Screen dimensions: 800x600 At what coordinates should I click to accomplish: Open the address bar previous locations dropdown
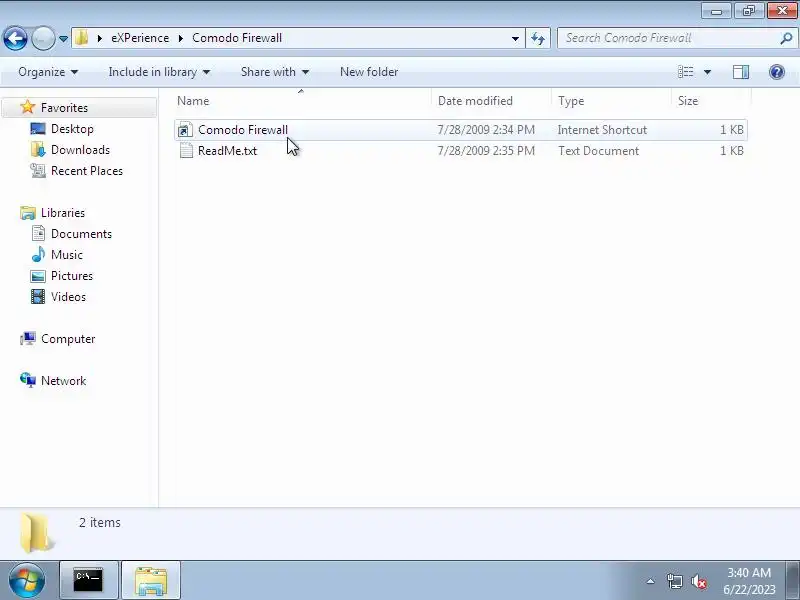[515, 39]
